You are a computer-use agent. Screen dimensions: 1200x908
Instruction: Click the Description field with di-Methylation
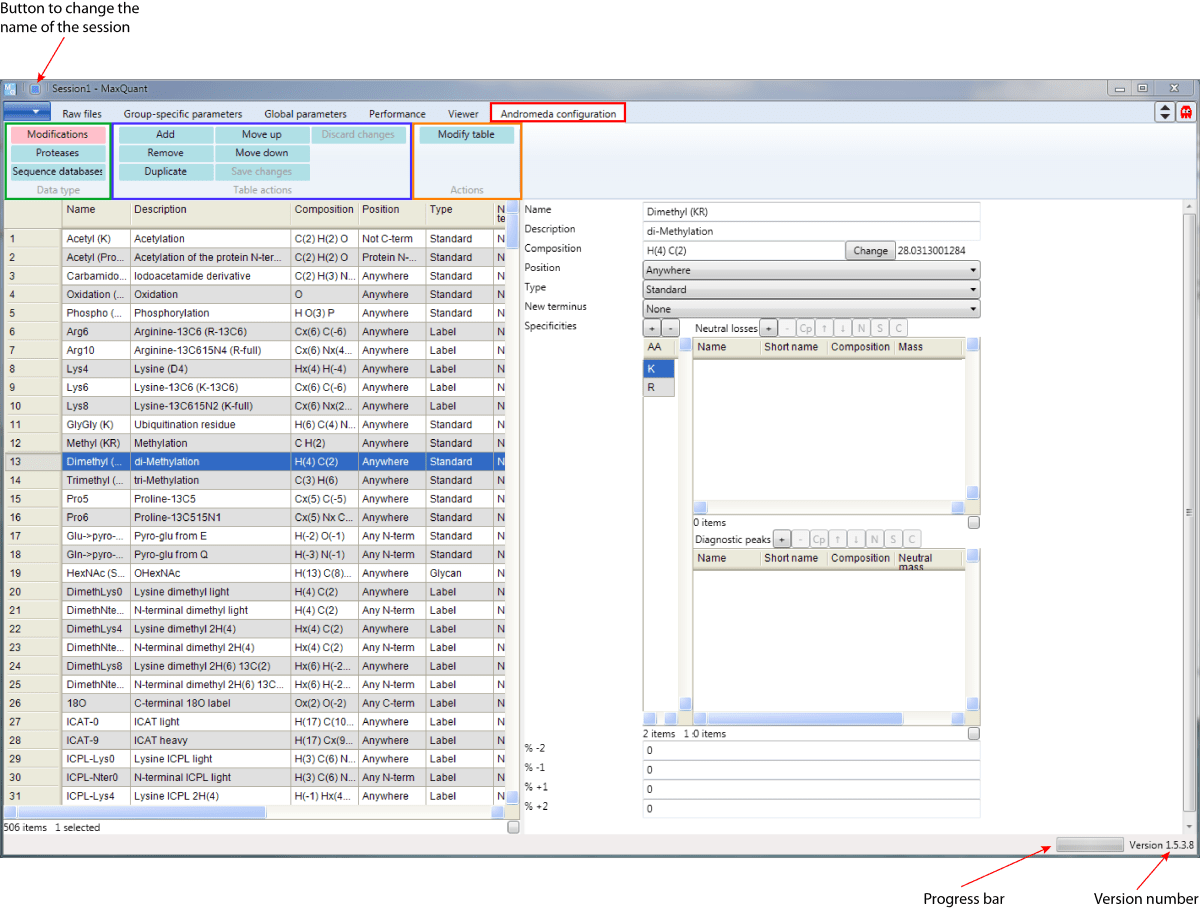[811, 231]
